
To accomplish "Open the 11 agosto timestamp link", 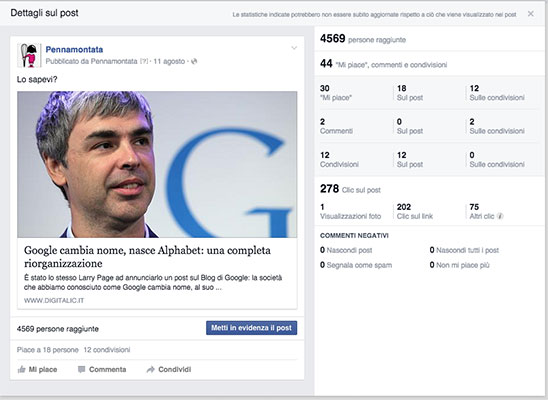I will (169, 61).
